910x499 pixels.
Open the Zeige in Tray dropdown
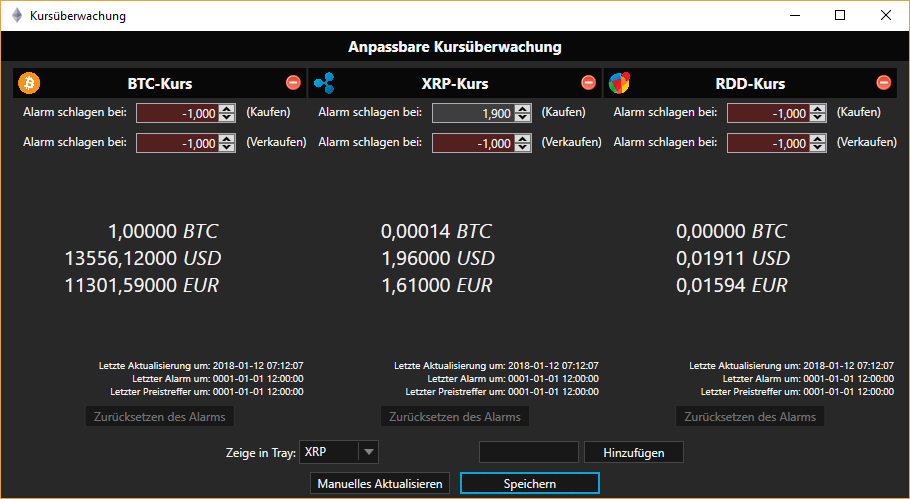pyautogui.click(x=339, y=452)
